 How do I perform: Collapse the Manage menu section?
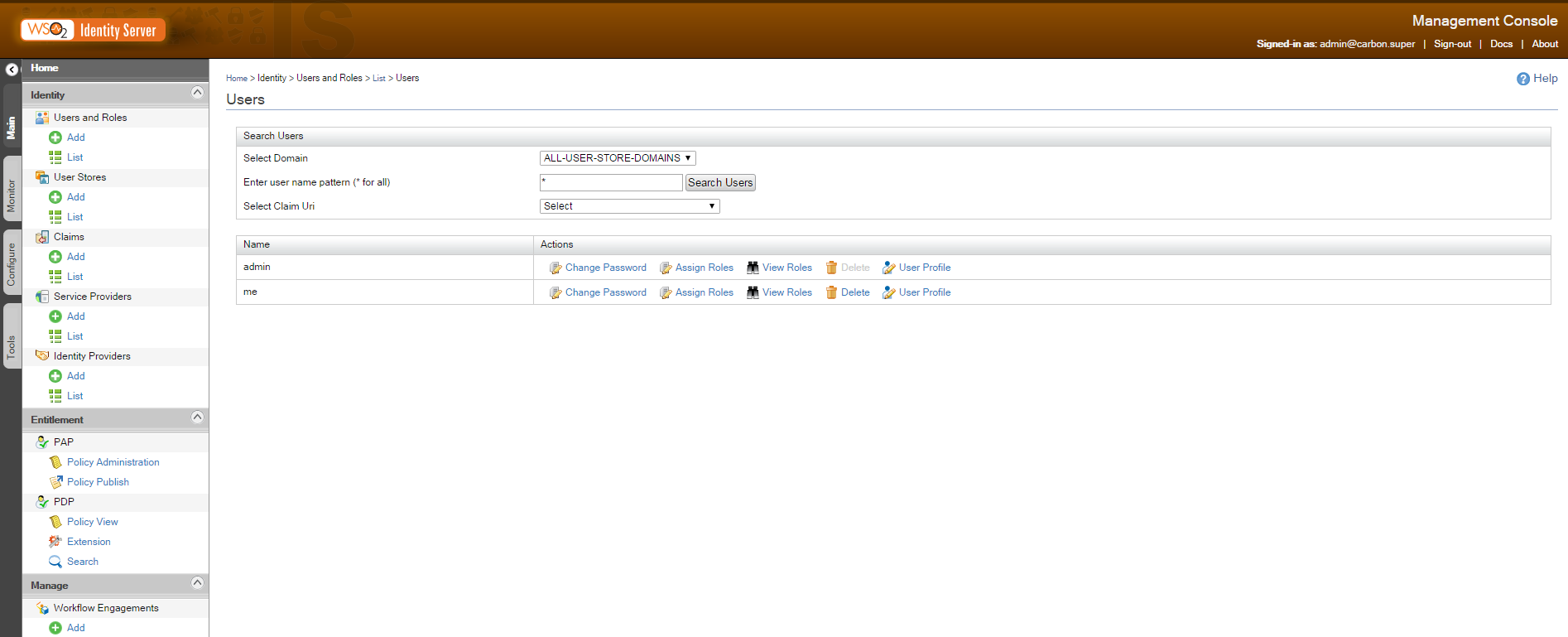tap(197, 583)
